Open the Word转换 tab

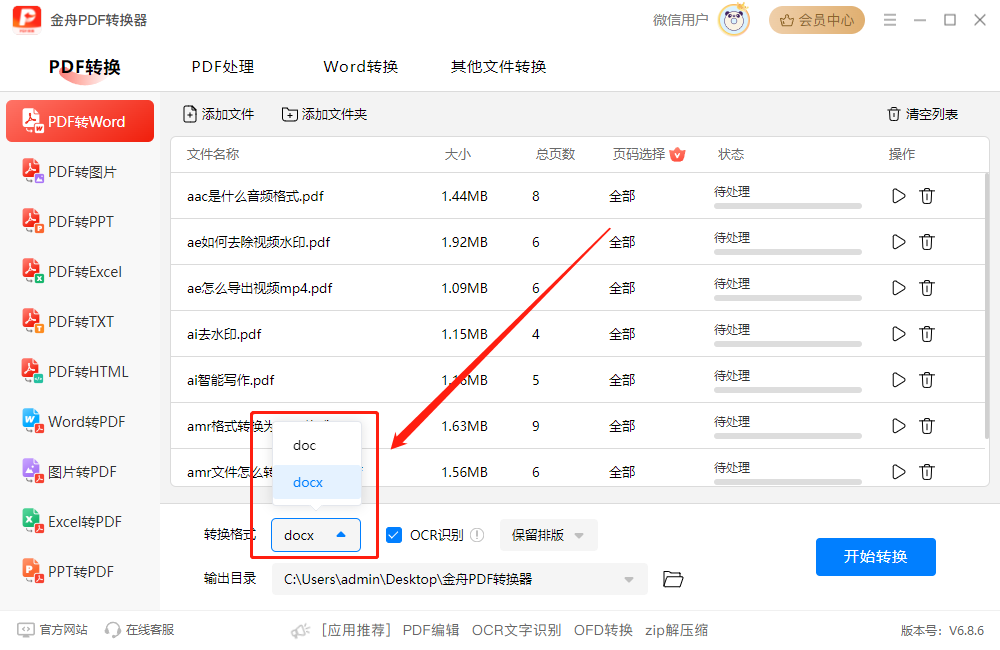[x=360, y=67]
